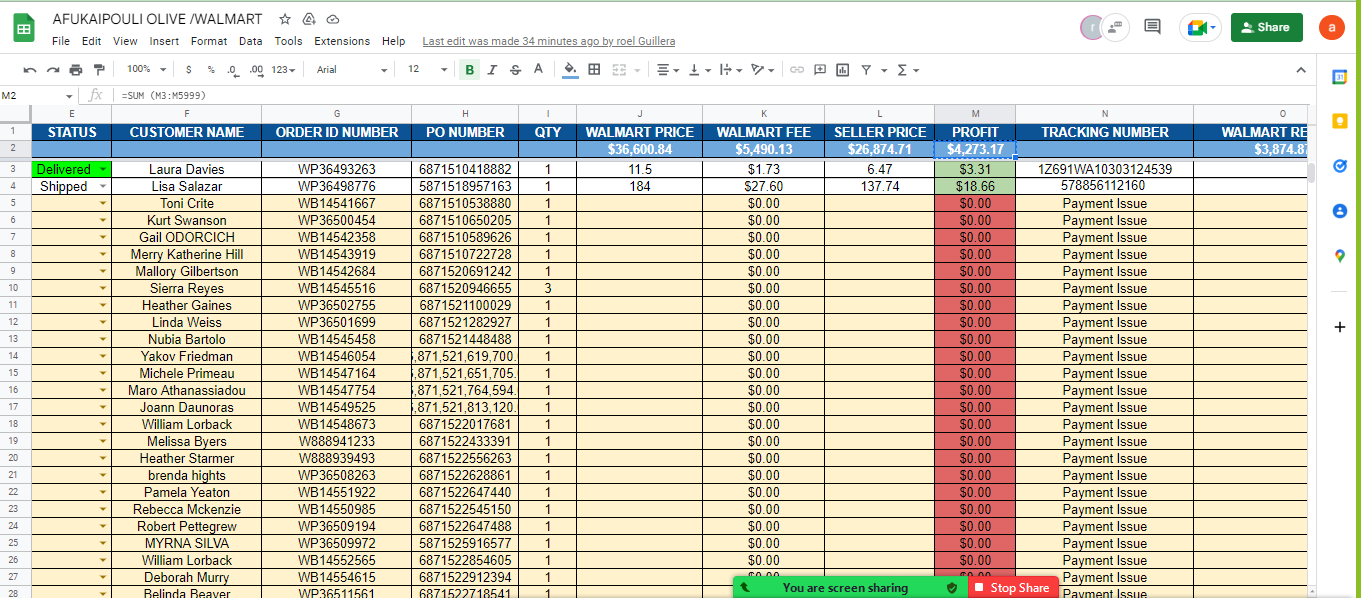
Task: Open the Help menu
Action: pos(394,41)
